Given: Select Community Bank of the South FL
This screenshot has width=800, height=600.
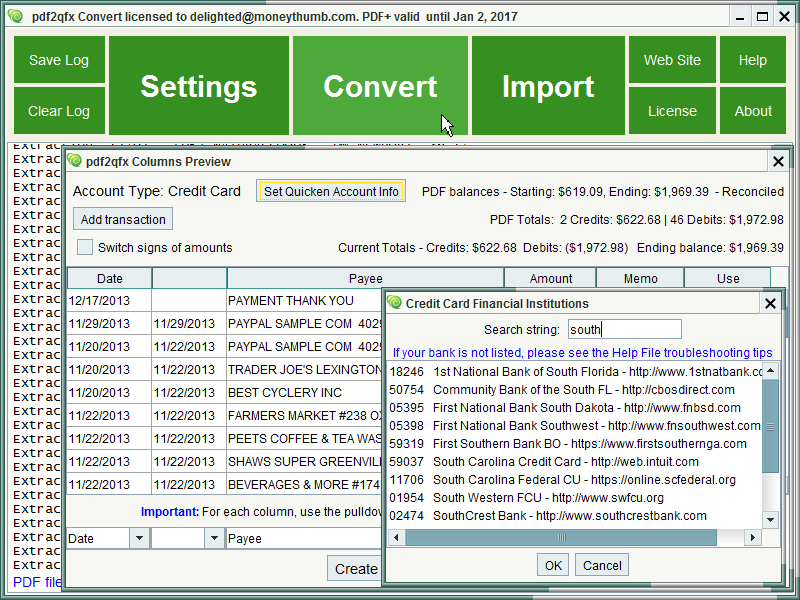Looking at the screenshot, I should coord(575,390).
